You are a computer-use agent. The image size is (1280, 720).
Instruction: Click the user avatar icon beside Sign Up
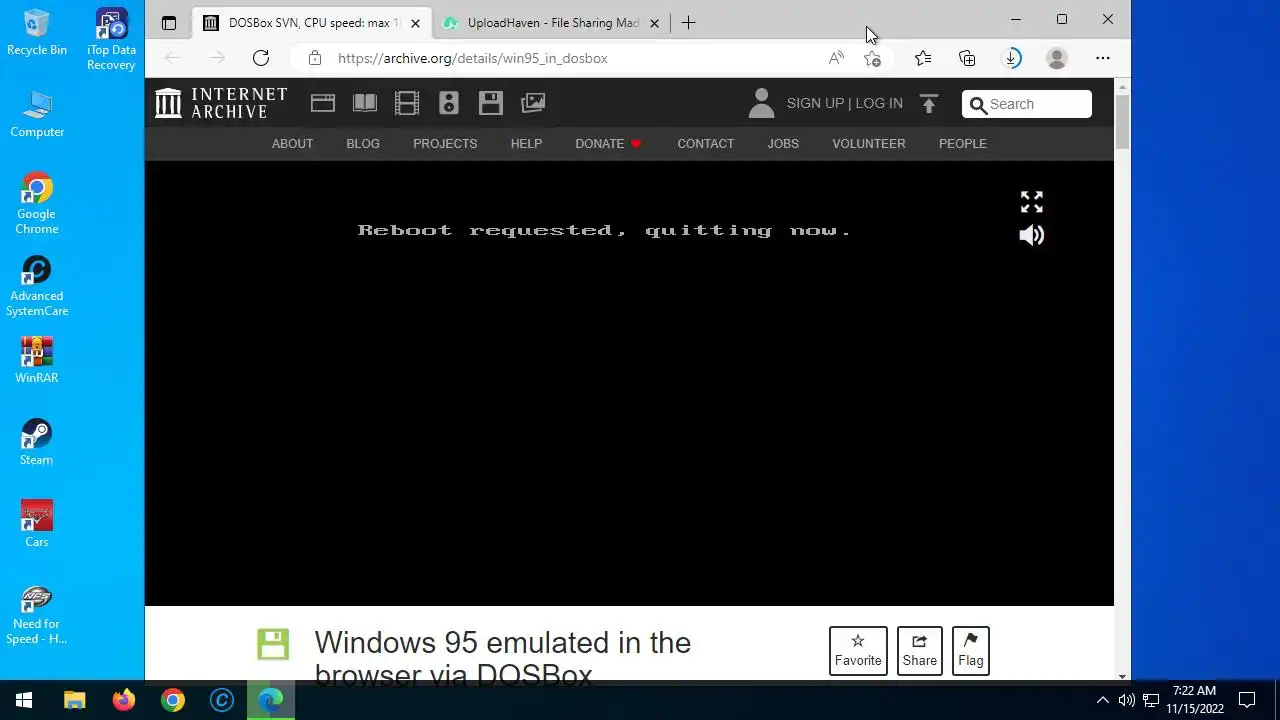coord(761,103)
